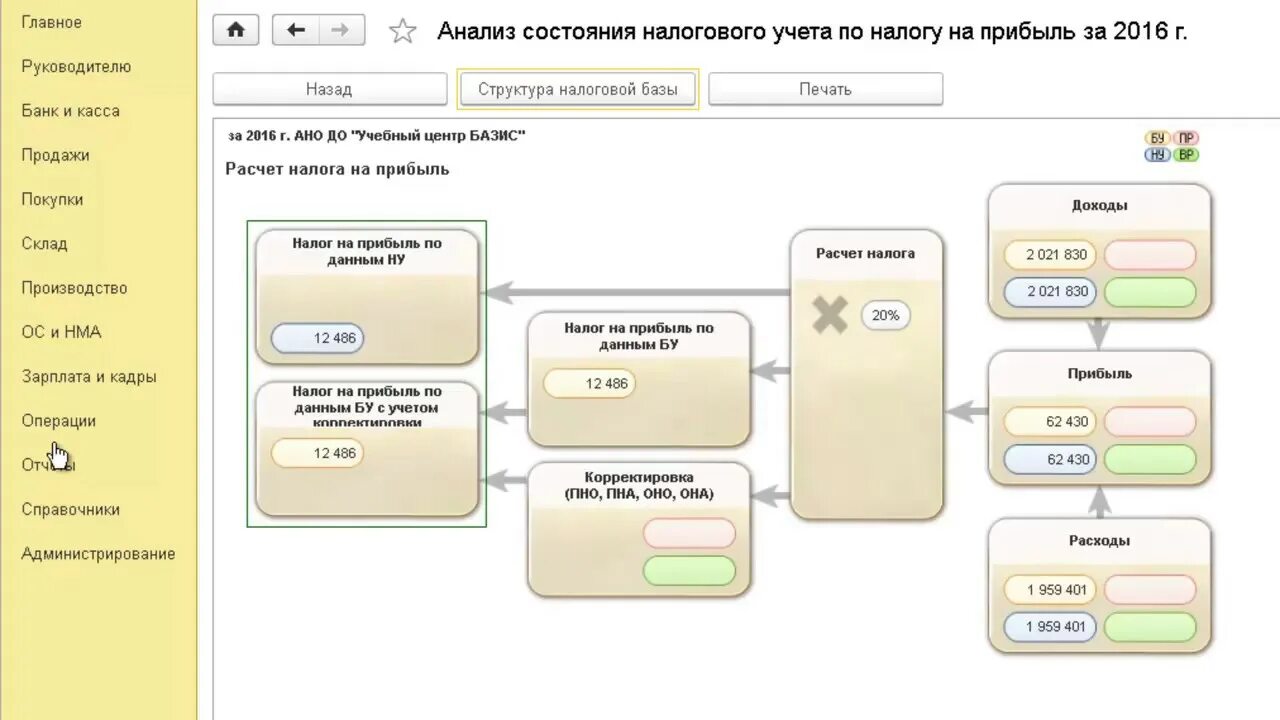The image size is (1280, 720).
Task: Click Доходы НУ blue value 2 021 830
Action: click(x=1050, y=292)
